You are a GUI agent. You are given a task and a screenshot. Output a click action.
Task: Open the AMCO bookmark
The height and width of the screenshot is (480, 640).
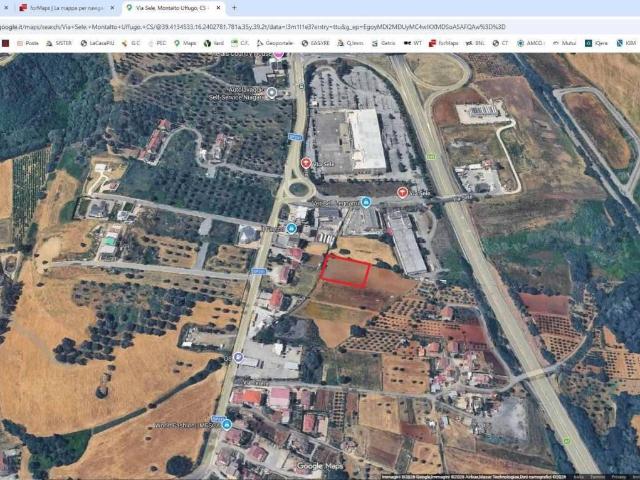531,43
